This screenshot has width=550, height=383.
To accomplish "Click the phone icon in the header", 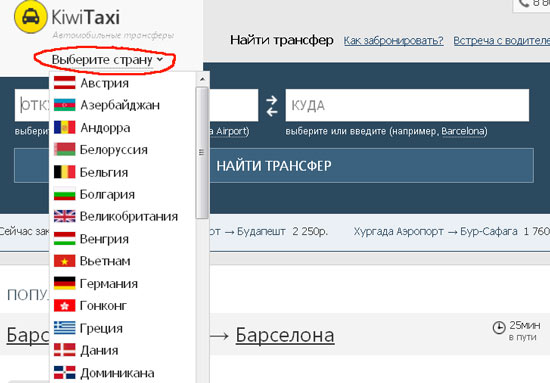I will (524, 3).
